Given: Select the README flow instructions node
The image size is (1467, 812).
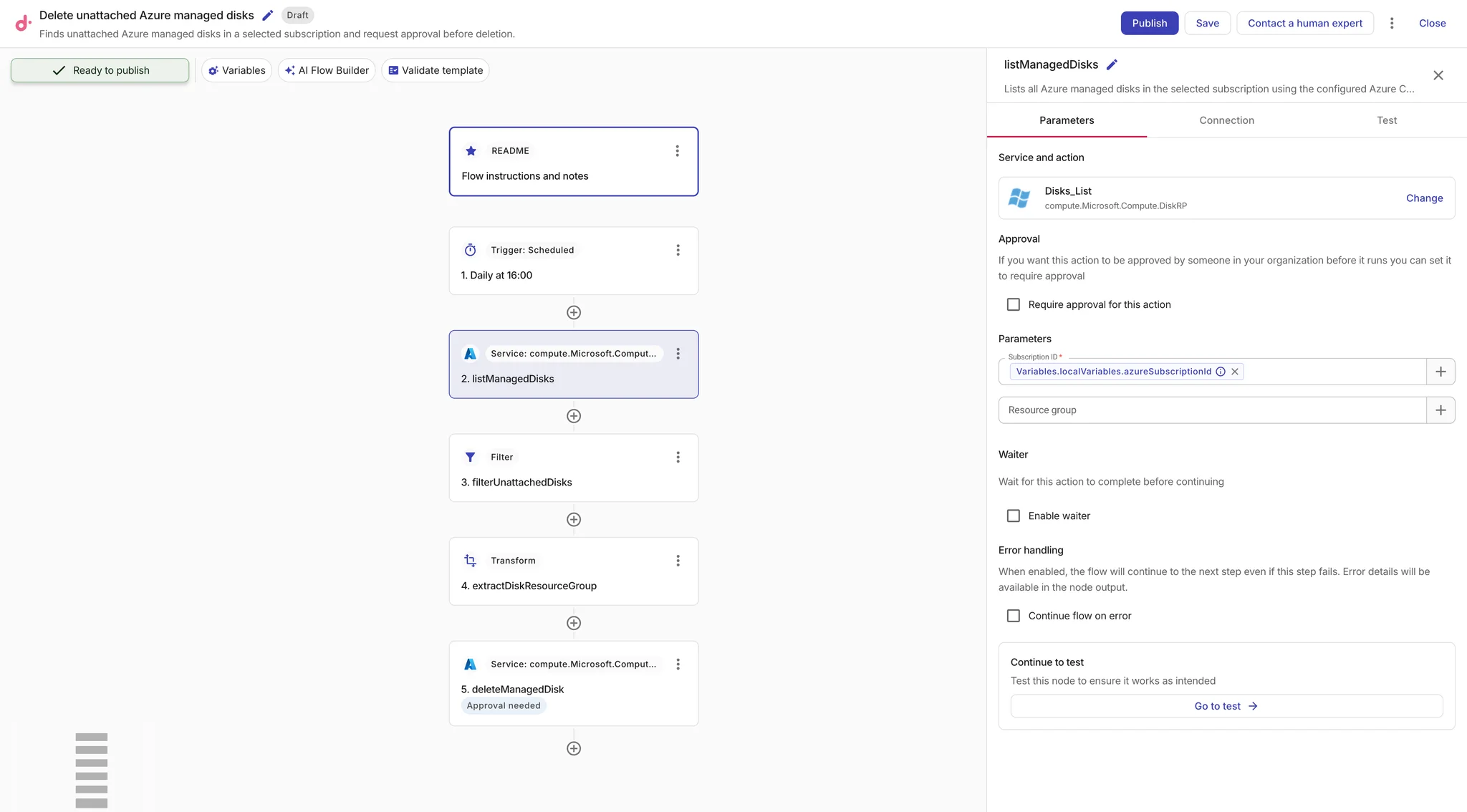Looking at the screenshot, I should click(x=574, y=162).
